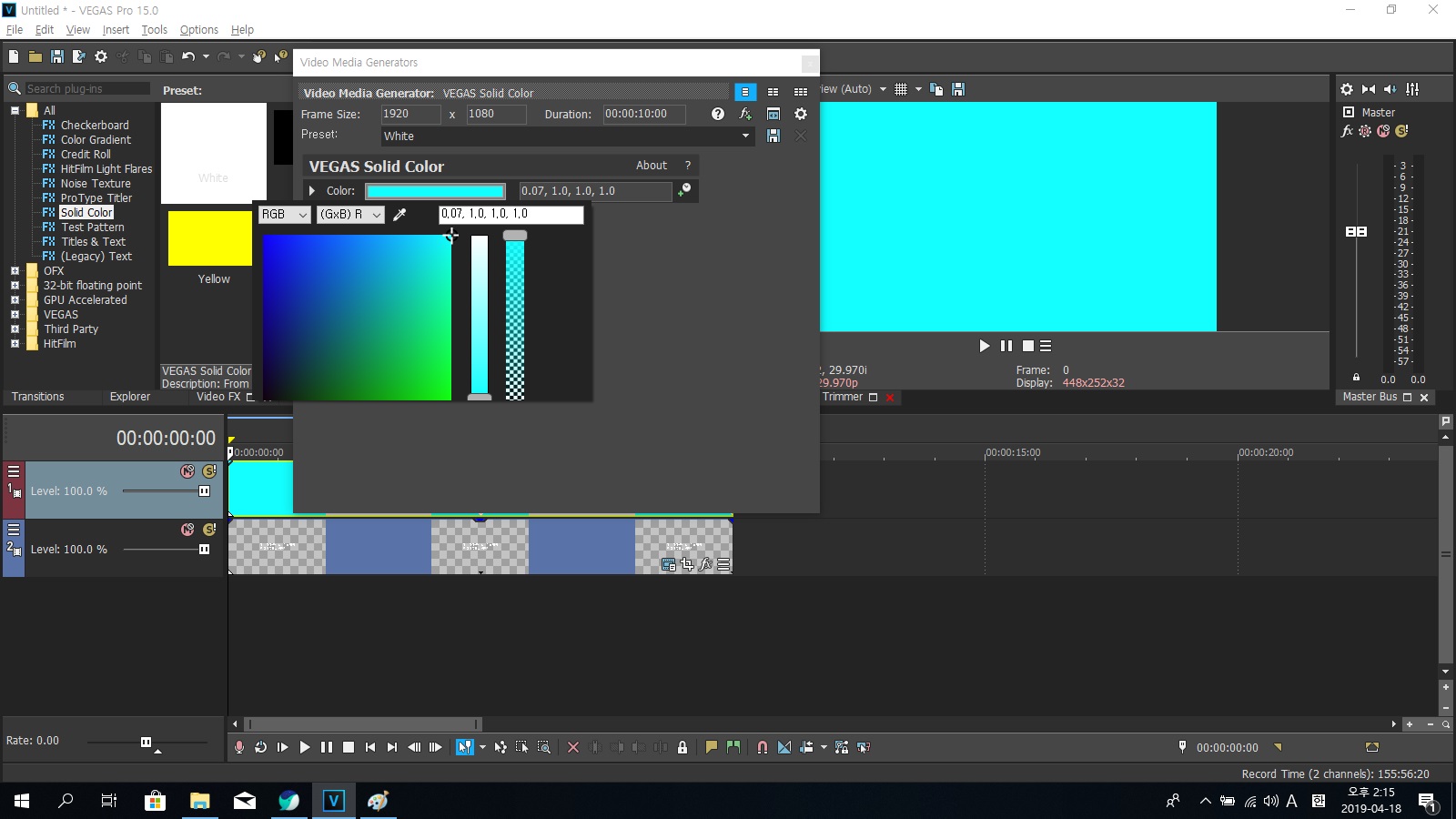
Task: Open a project using the folder icon
Action: 35,56
